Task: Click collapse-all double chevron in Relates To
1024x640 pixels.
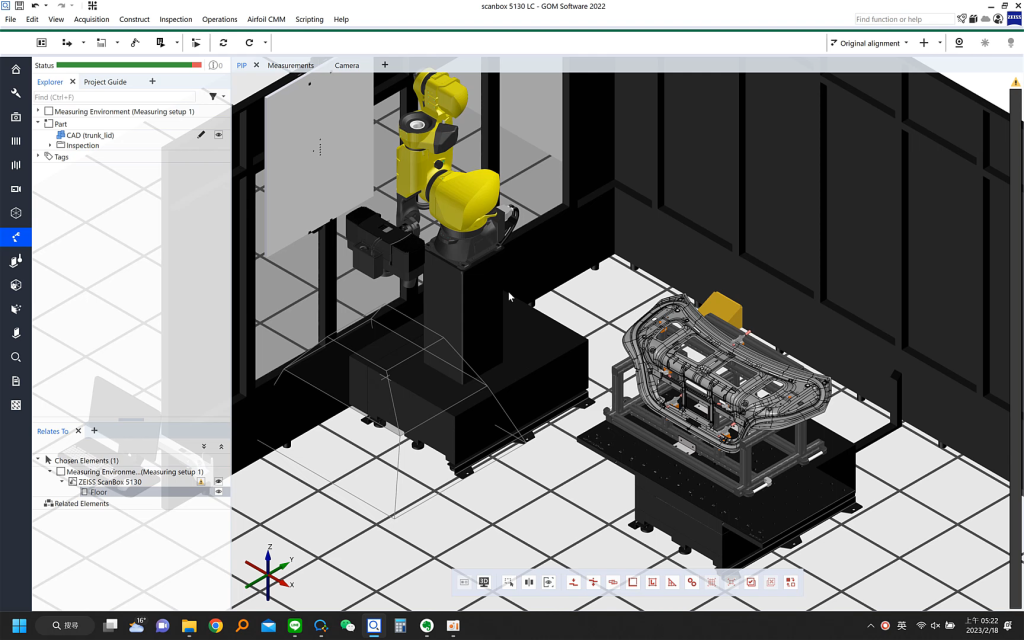Action: 221,447
